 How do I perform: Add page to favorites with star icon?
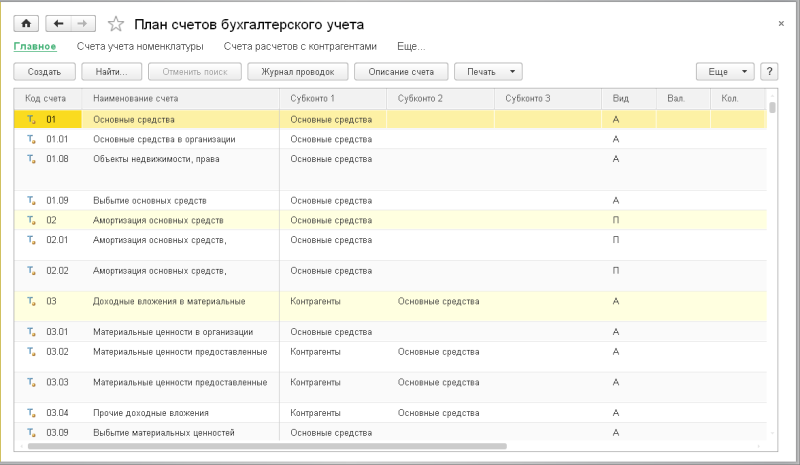click(x=117, y=23)
